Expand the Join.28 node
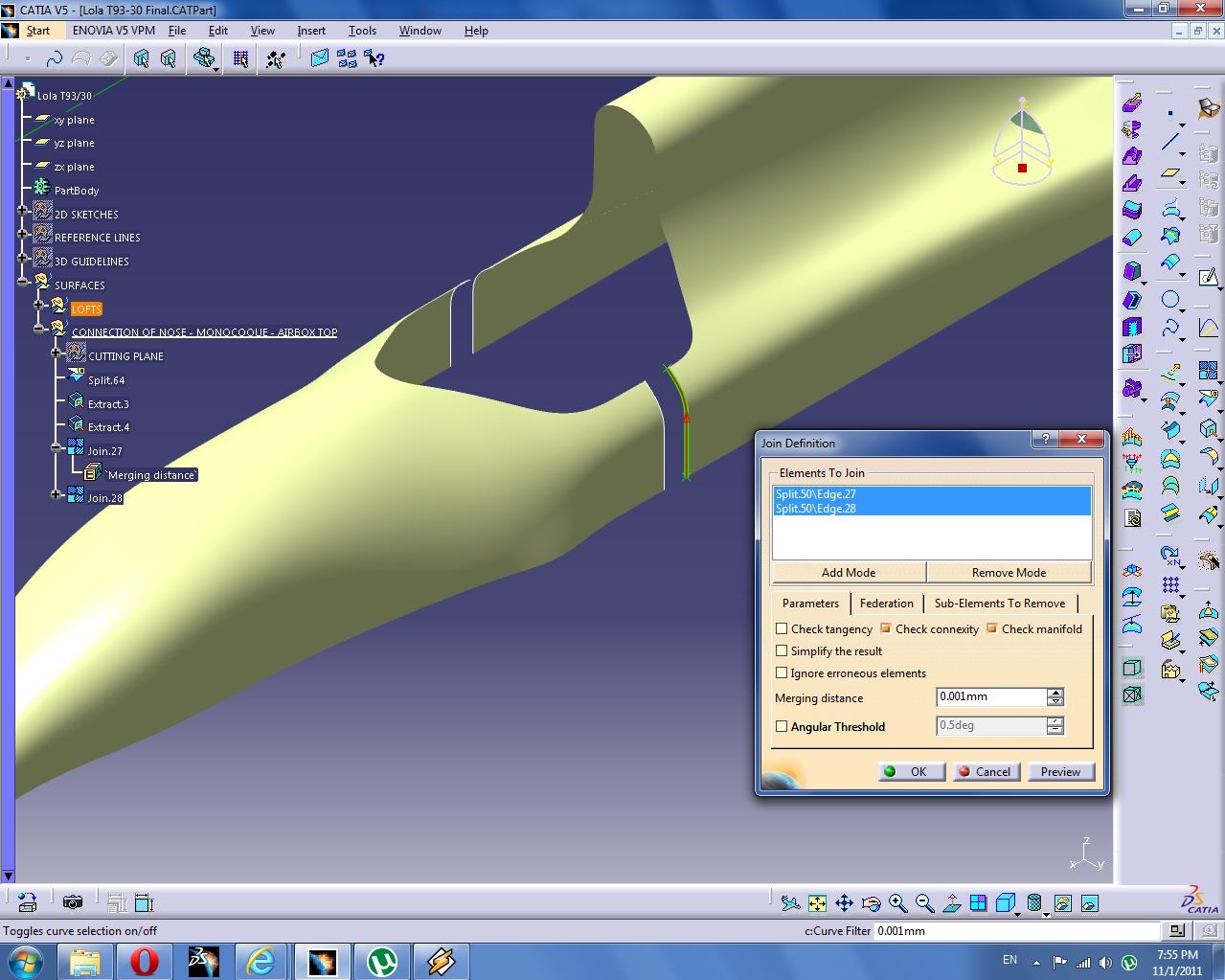The image size is (1225, 980). click(55, 495)
